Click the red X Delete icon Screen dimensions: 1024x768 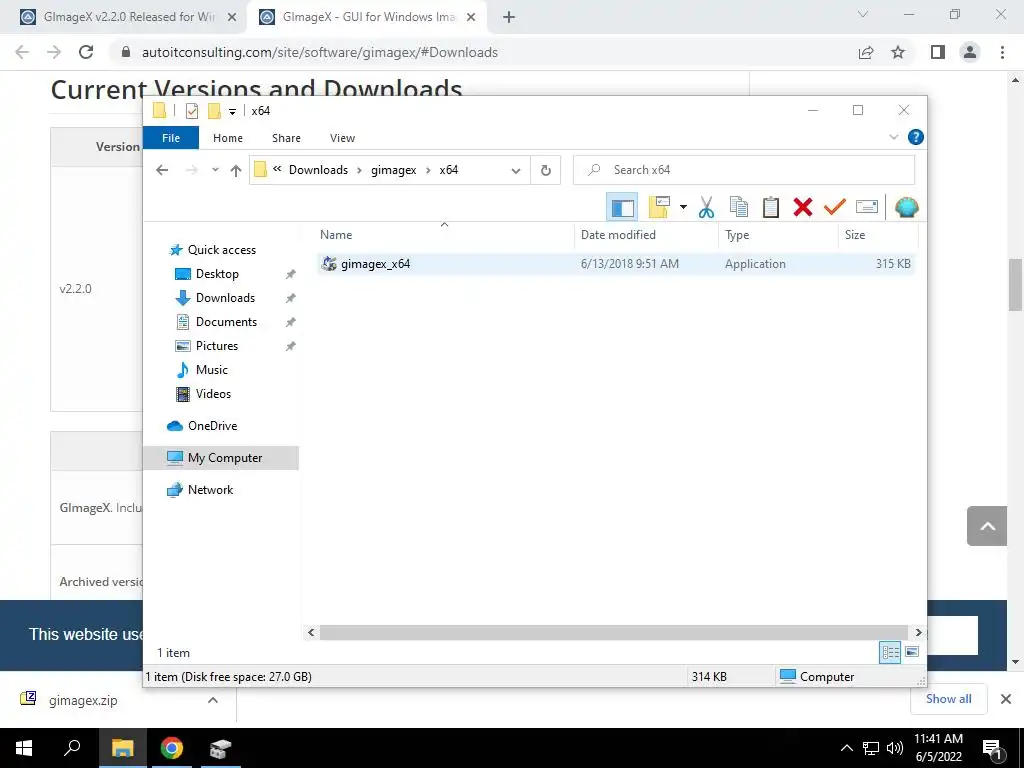click(x=803, y=208)
